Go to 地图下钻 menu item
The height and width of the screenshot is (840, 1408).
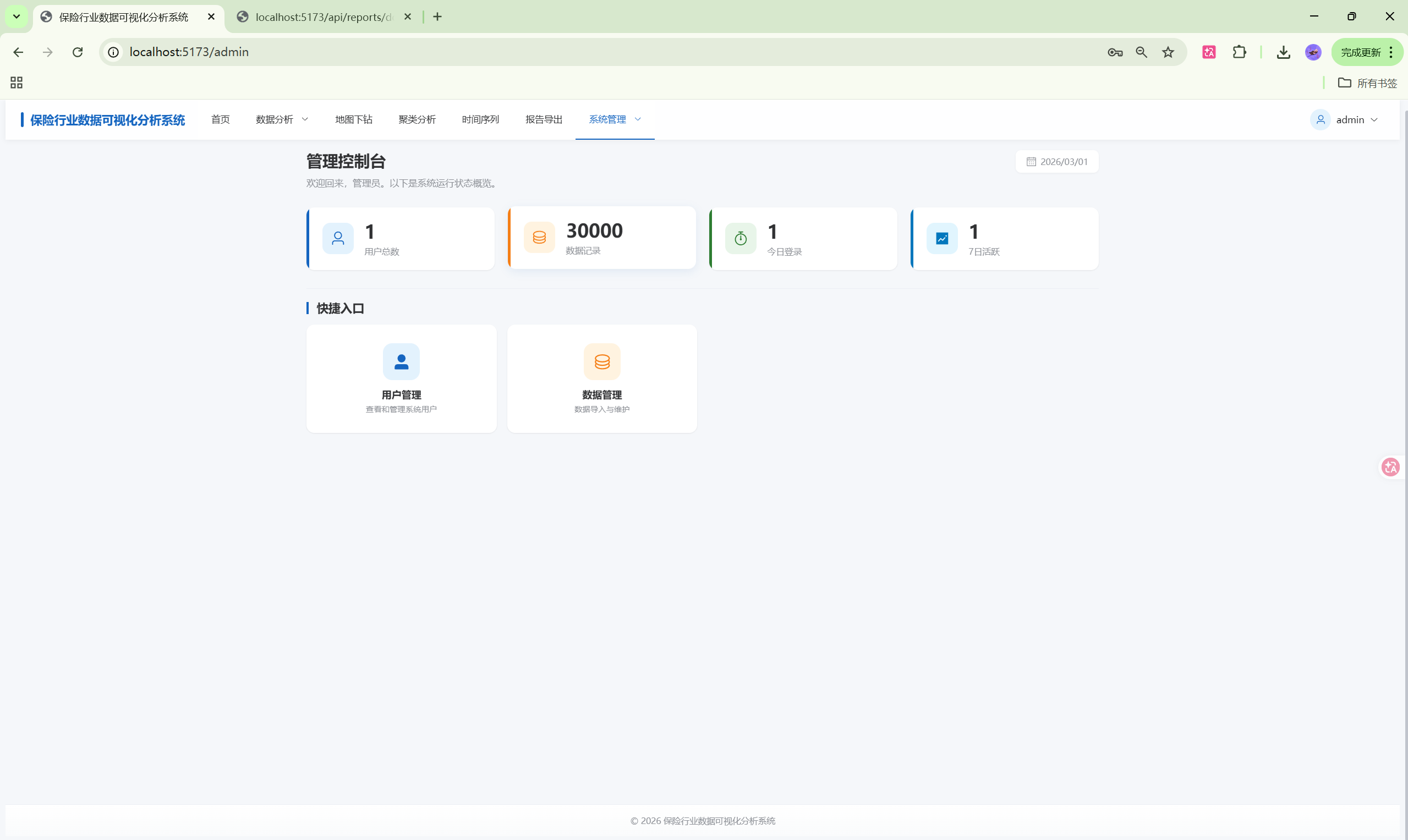353,119
